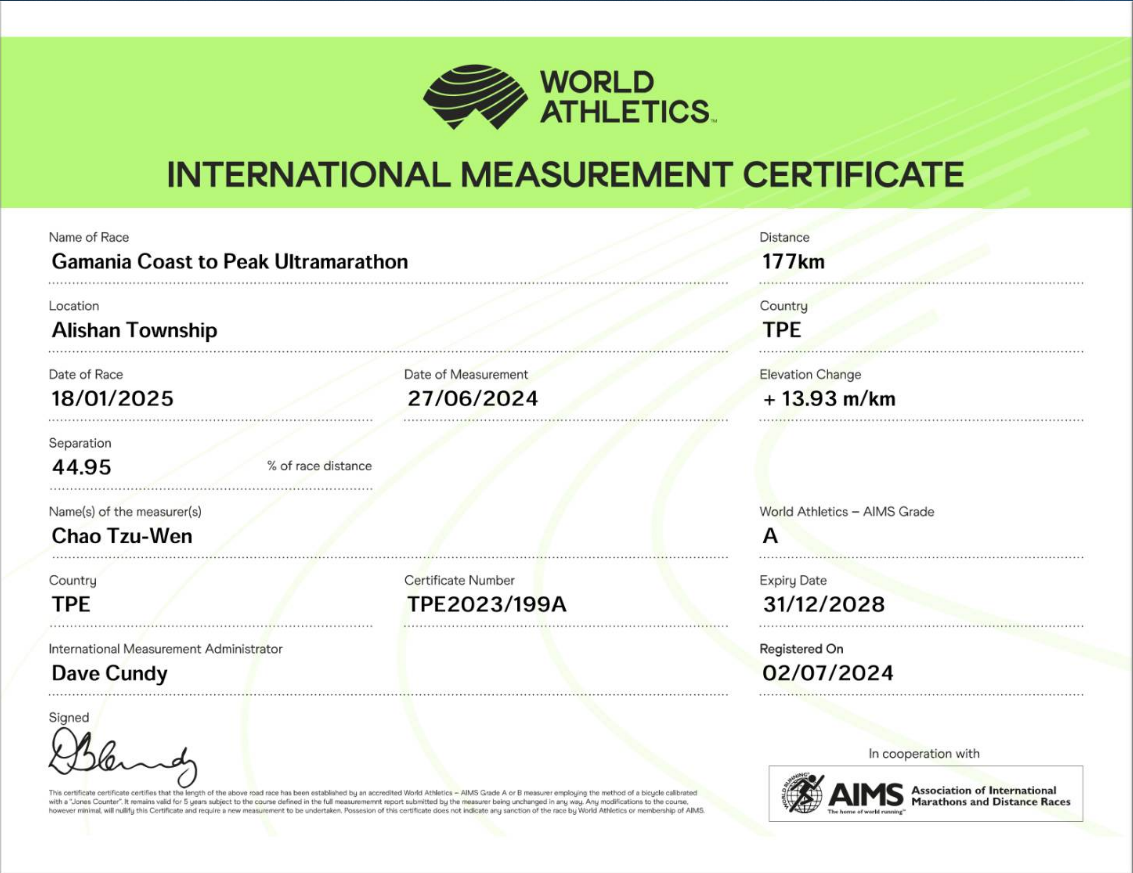1133x873 pixels.
Task: Click the separation value 44.95
Action: [x=82, y=467]
